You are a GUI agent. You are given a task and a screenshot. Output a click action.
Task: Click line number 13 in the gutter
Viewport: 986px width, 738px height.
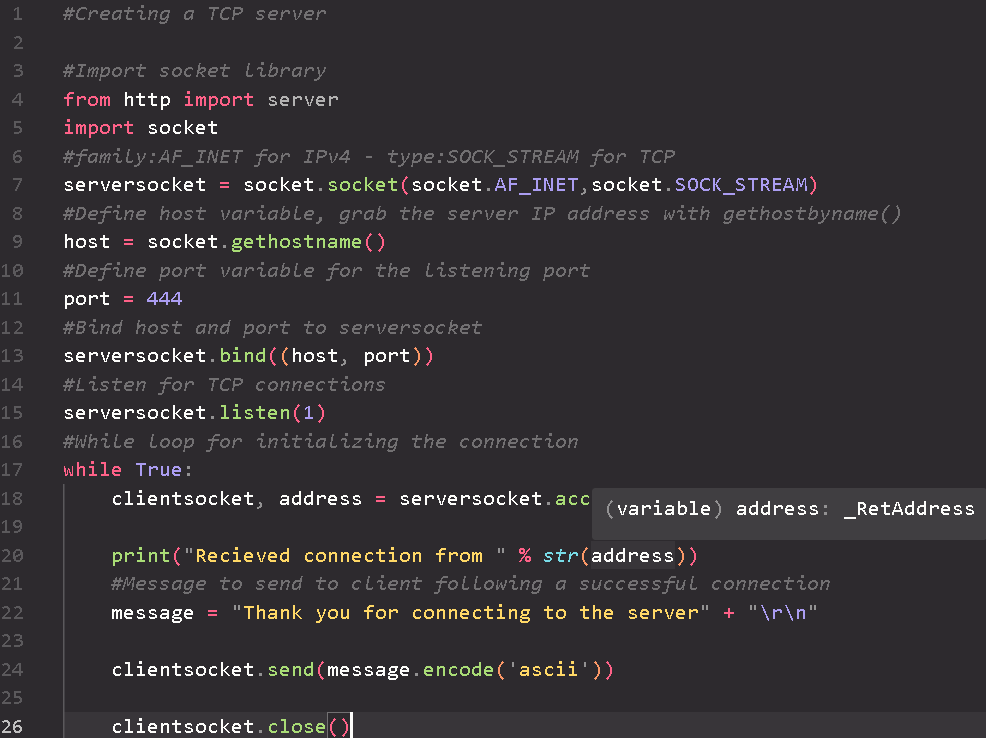12,356
